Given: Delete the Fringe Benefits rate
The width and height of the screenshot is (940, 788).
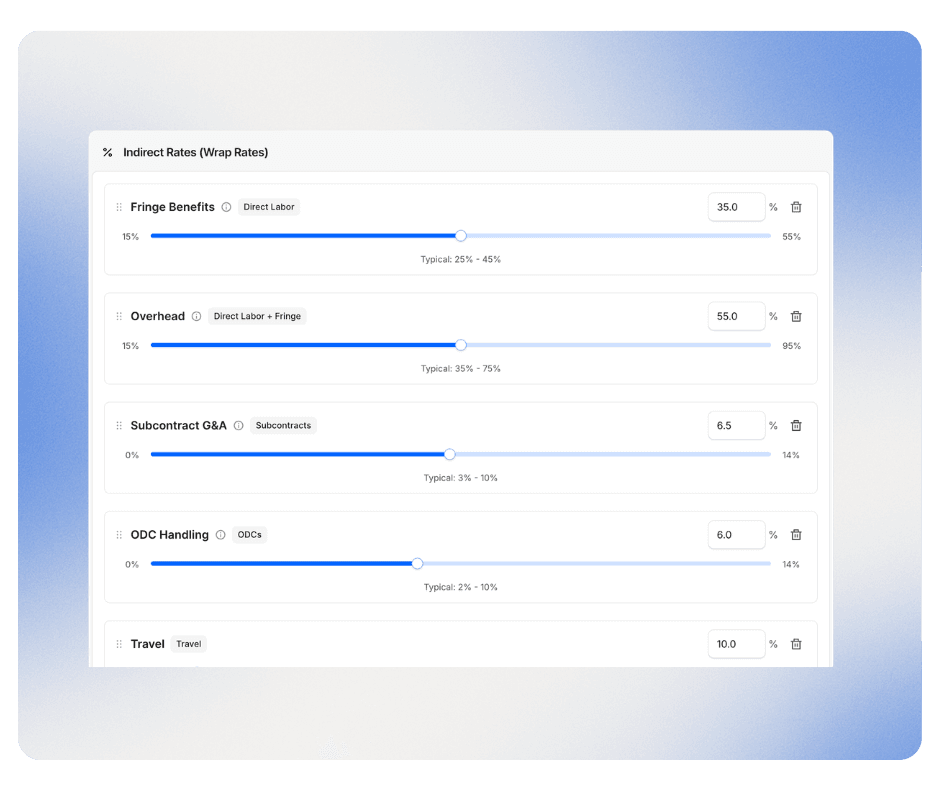Looking at the screenshot, I should click(x=796, y=207).
